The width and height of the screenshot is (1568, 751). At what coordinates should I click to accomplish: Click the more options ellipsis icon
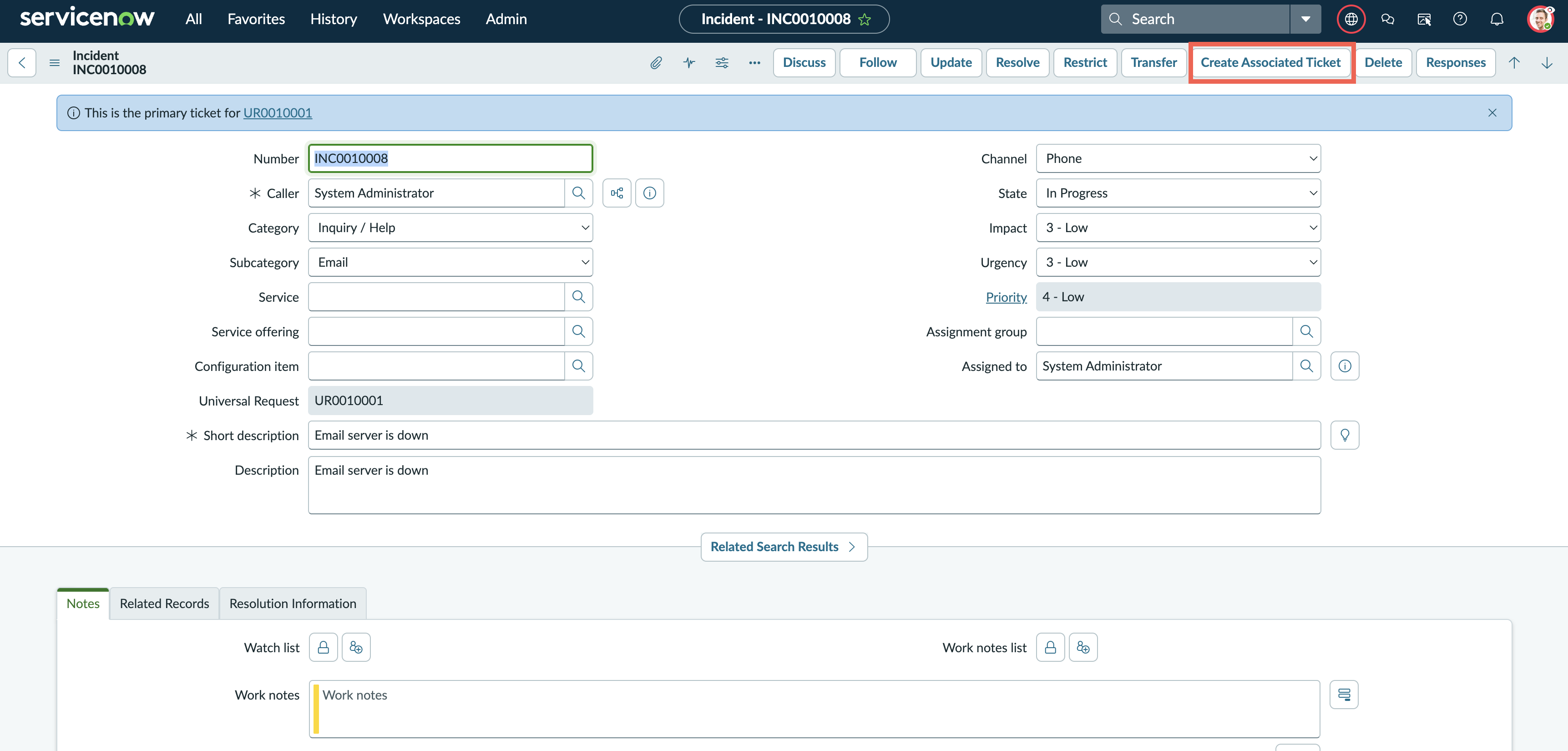(x=755, y=63)
